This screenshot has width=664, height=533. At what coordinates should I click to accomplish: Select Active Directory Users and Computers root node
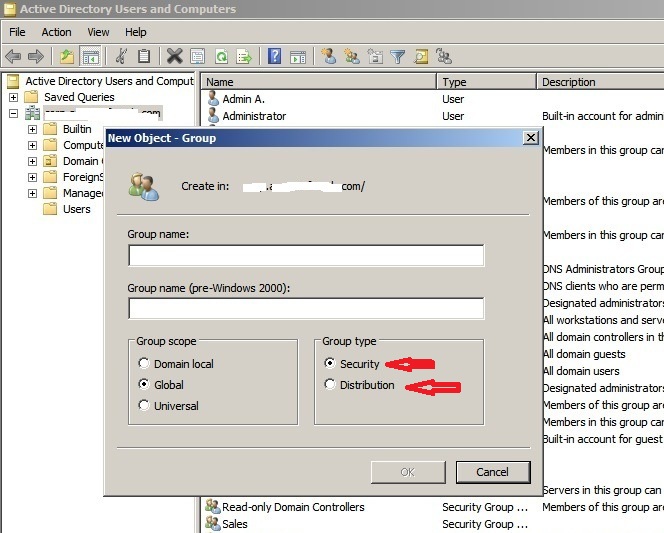[x=109, y=81]
